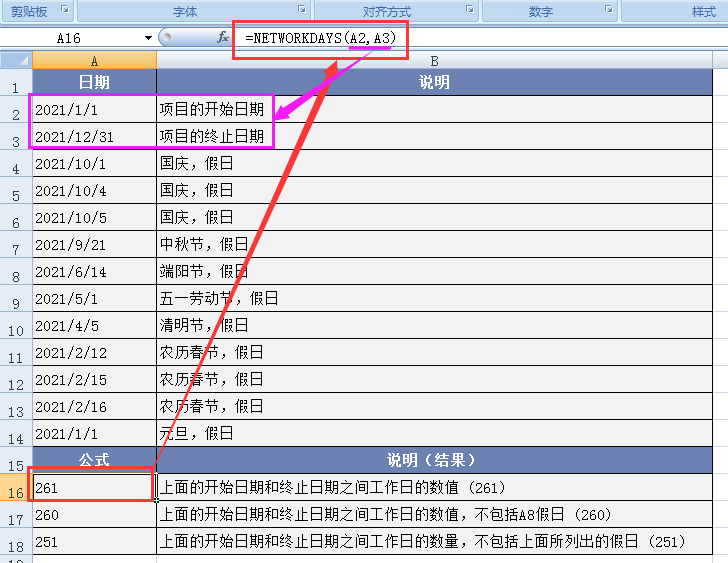Select cell A2 containing 2021/1/1

[x=94, y=110]
